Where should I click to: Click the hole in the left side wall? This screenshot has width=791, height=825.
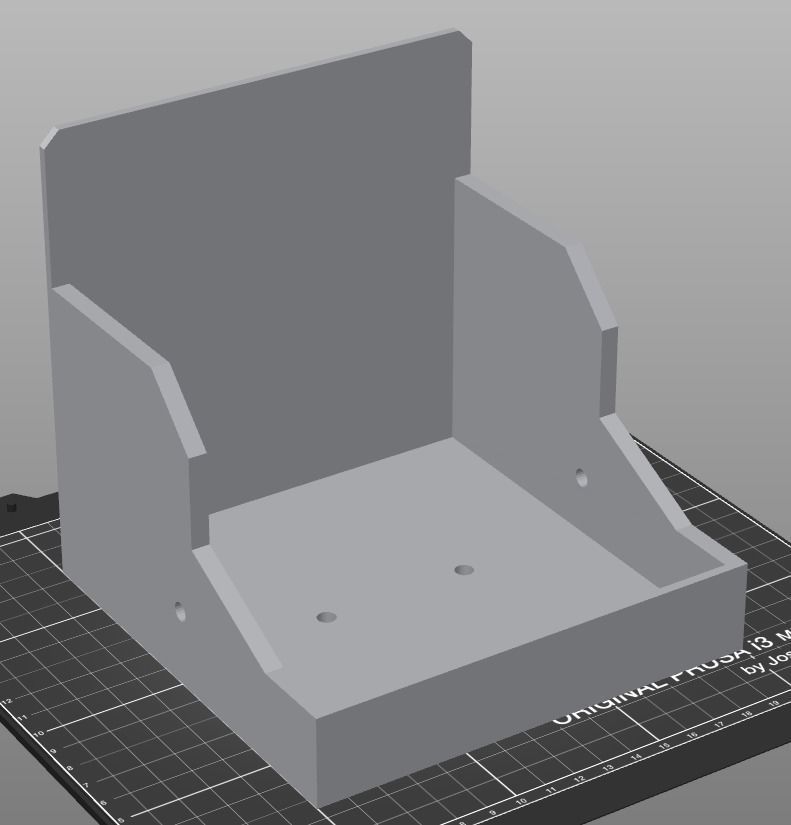coord(181,611)
